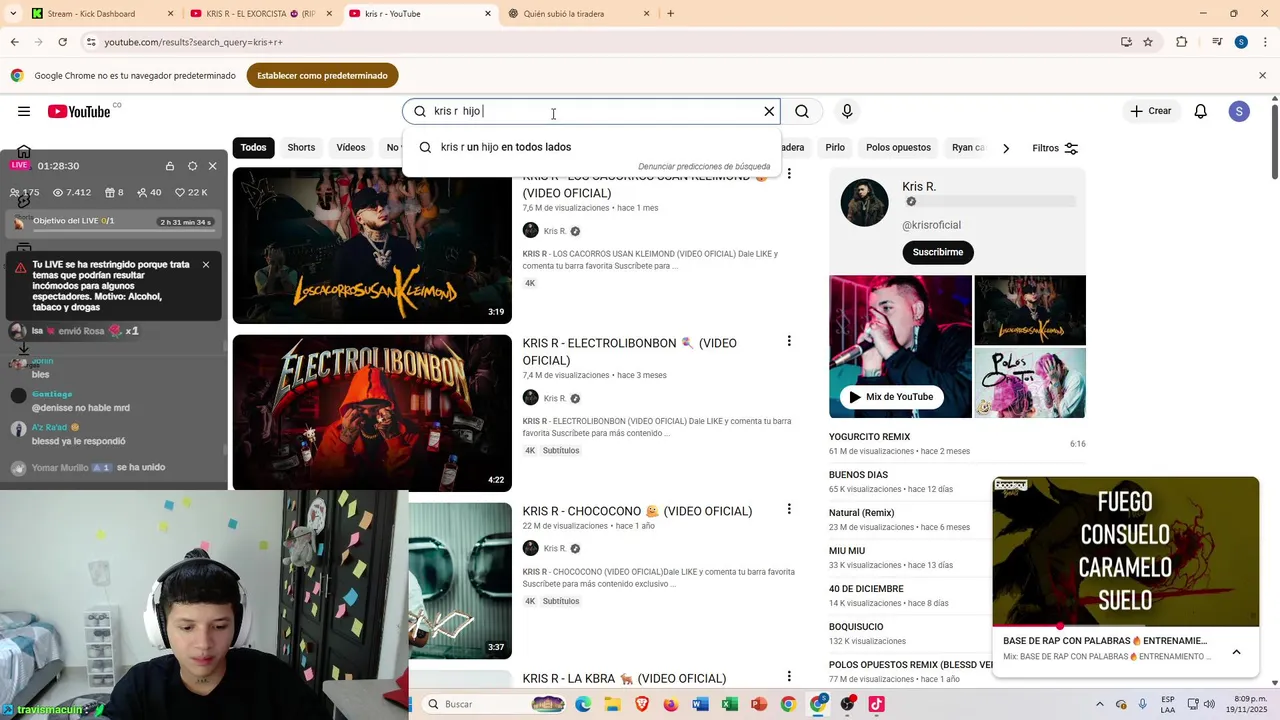Viewport: 1280px width, 720px height.
Task: Click the miniplayer video showing FUEGO CONSUELO
Action: pos(1125,551)
